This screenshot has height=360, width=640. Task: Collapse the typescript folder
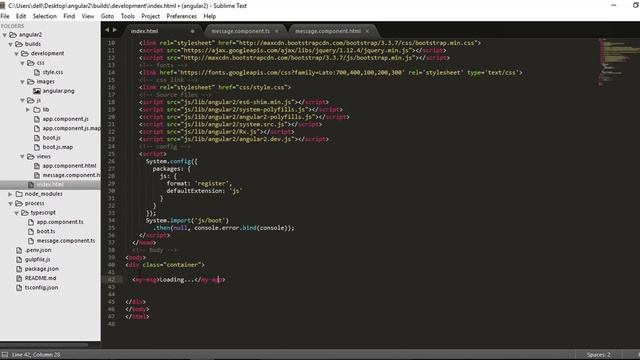(x=17, y=213)
